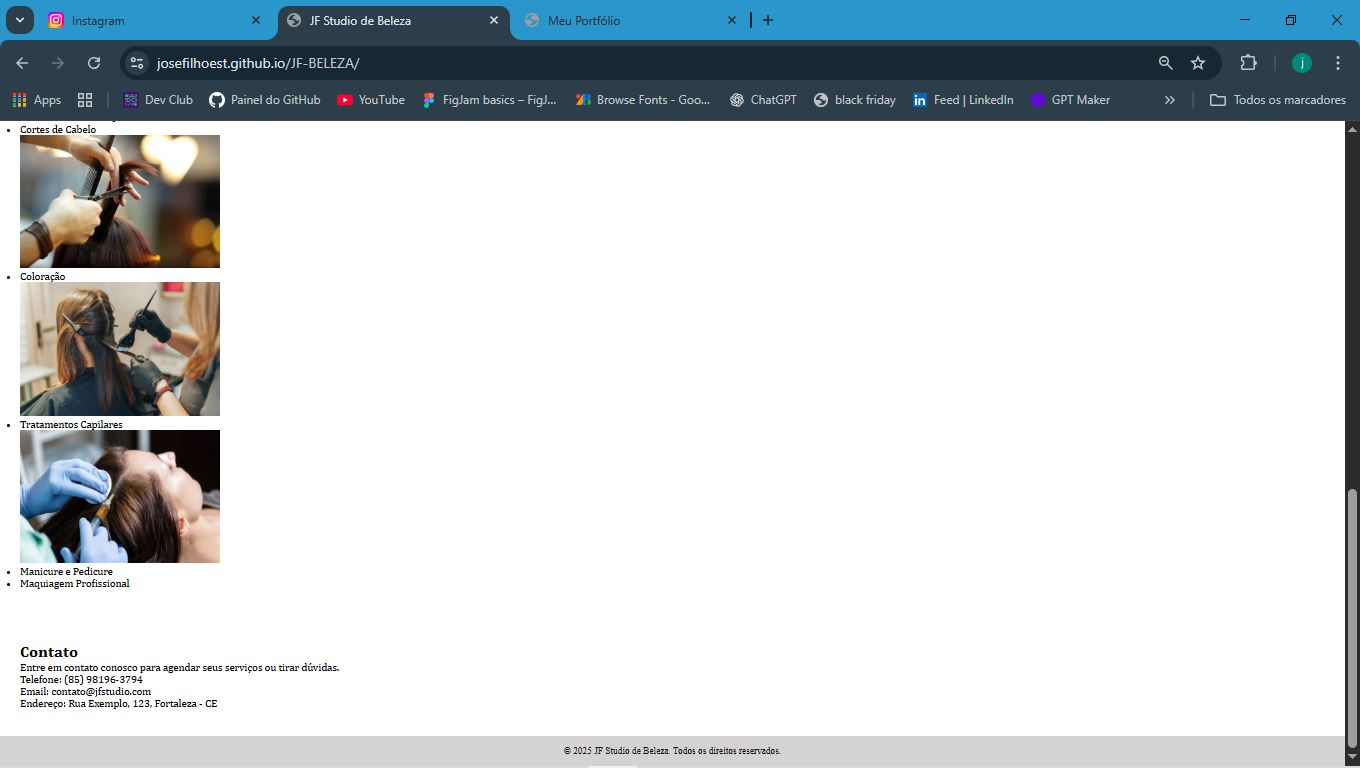Click the scalp treatment image
This screenshot has width=1360, height=768.
point(120,496)
